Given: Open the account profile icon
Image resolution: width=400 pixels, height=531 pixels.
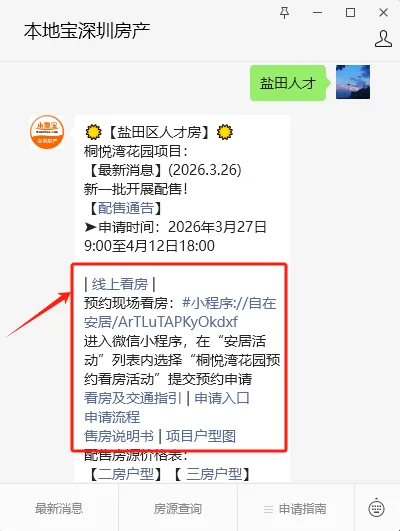Looking at the screenshot, I should (x=383, y=39).
